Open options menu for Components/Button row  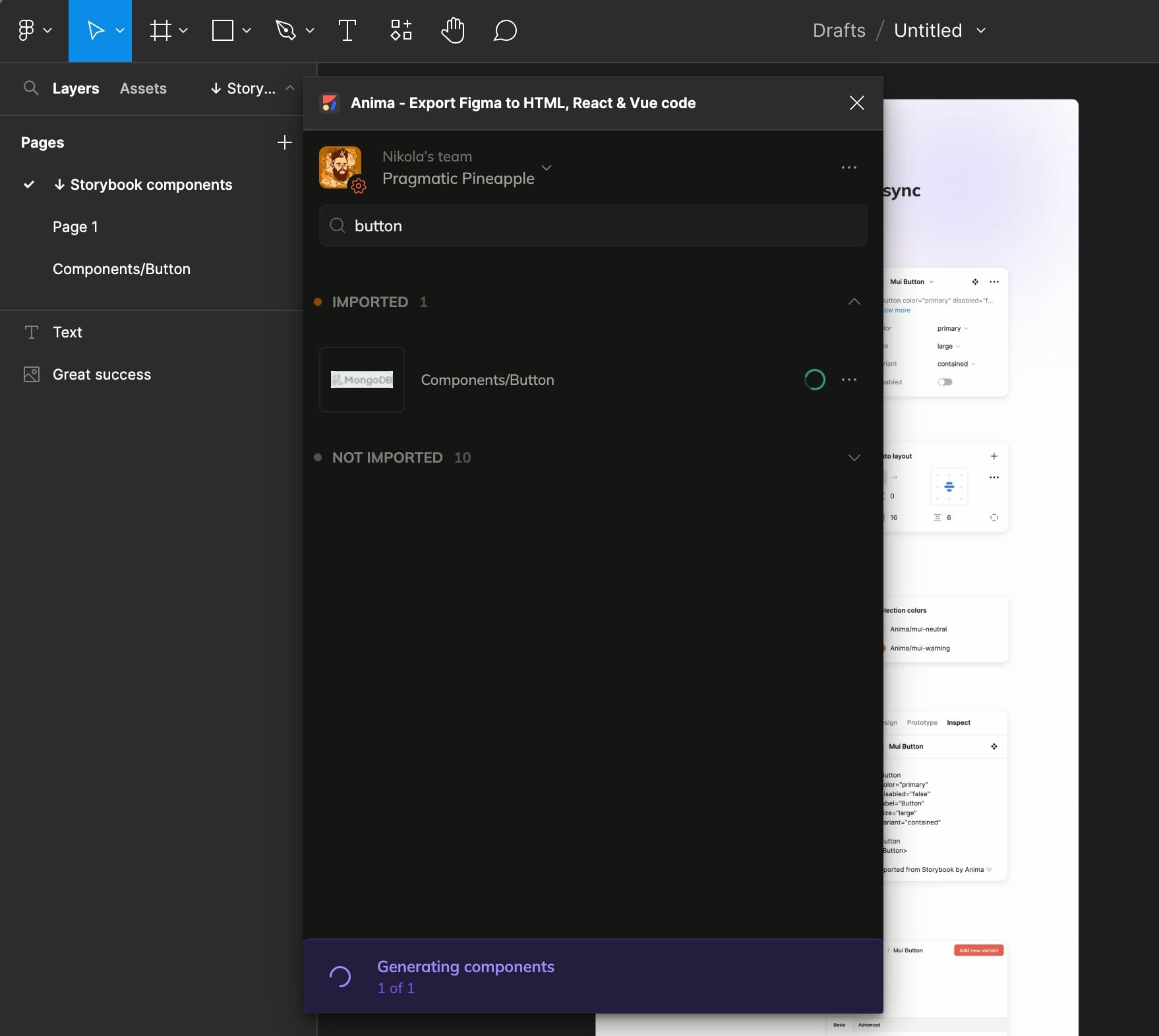[x=849, y=380]
